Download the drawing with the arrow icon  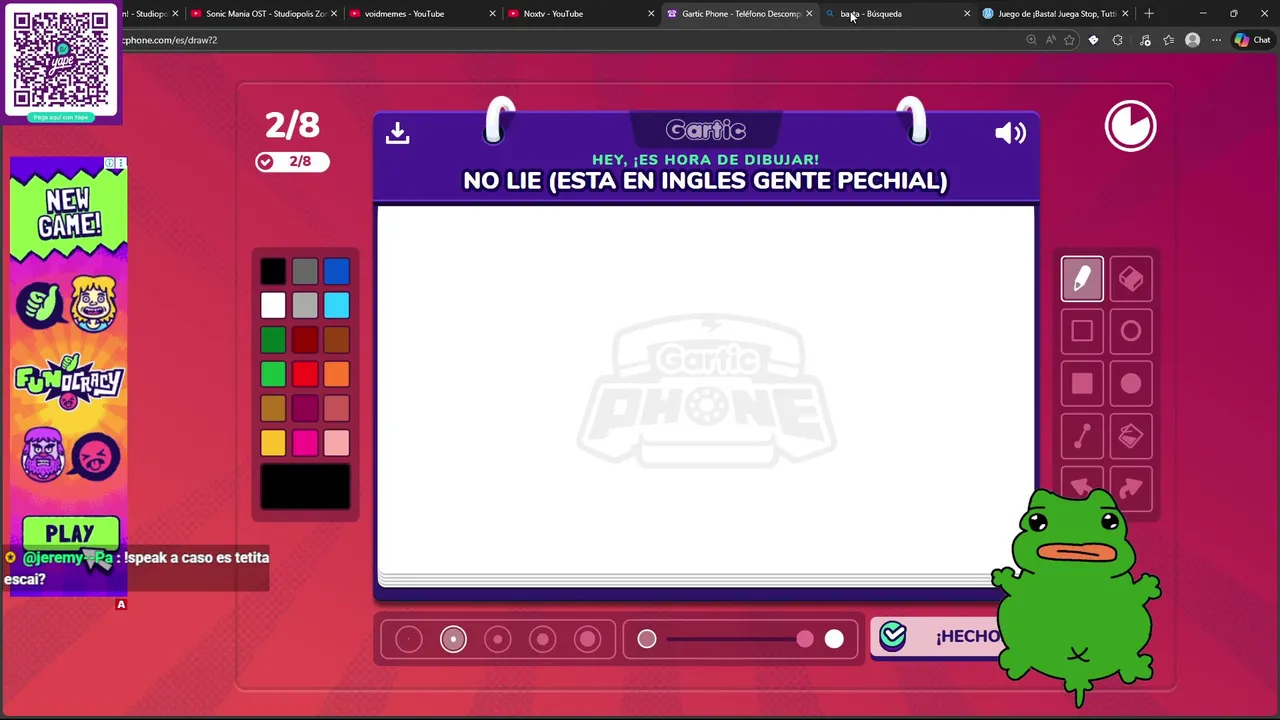pos(398,133)
